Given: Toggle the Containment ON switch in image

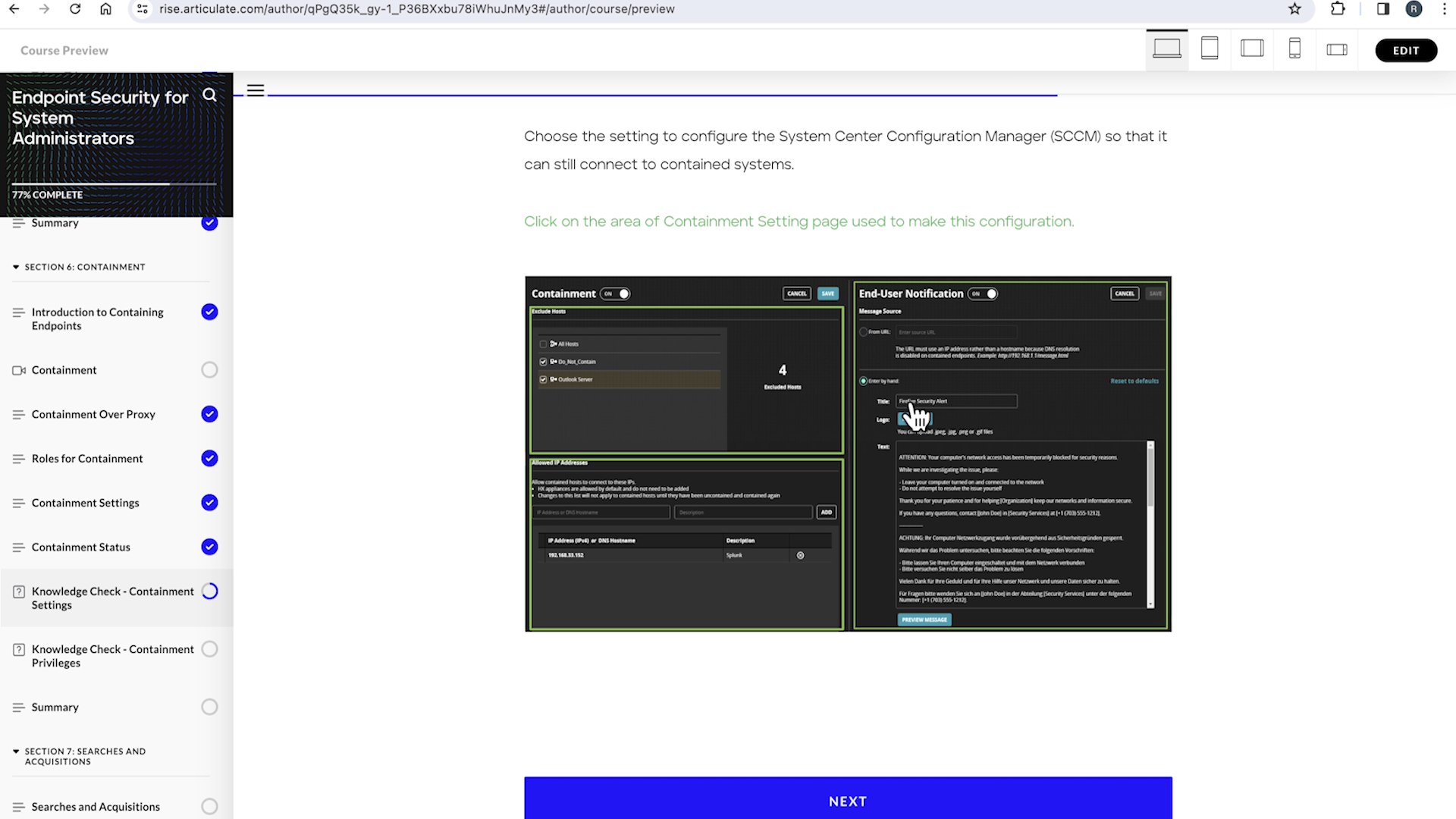Looking at the screenshot, I should [x=616, y=294].
